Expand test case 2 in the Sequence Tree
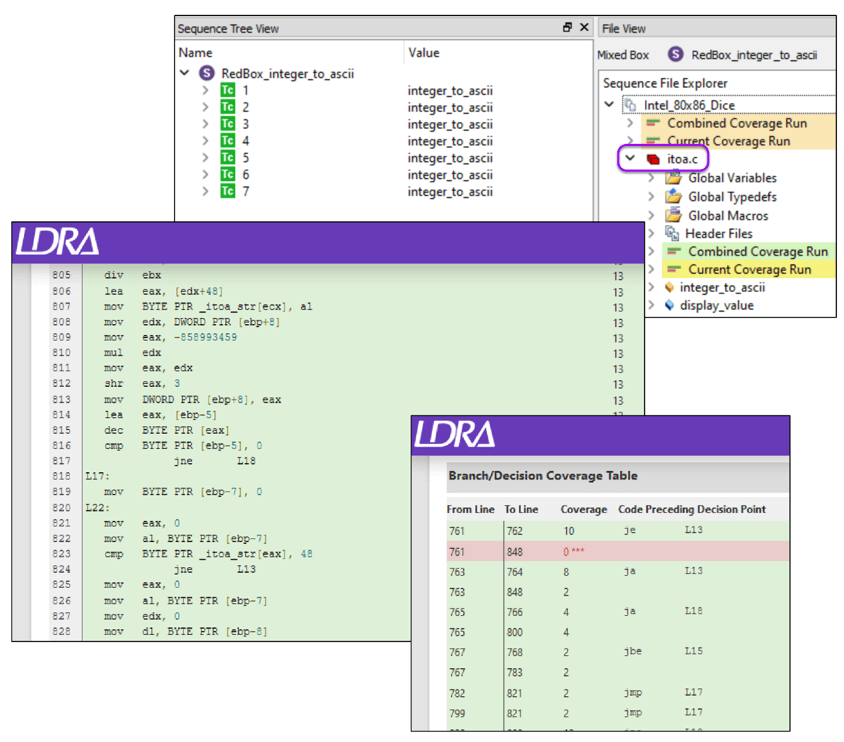The width and height of the screenshot is (844, 742). click(x=205, y=107)
